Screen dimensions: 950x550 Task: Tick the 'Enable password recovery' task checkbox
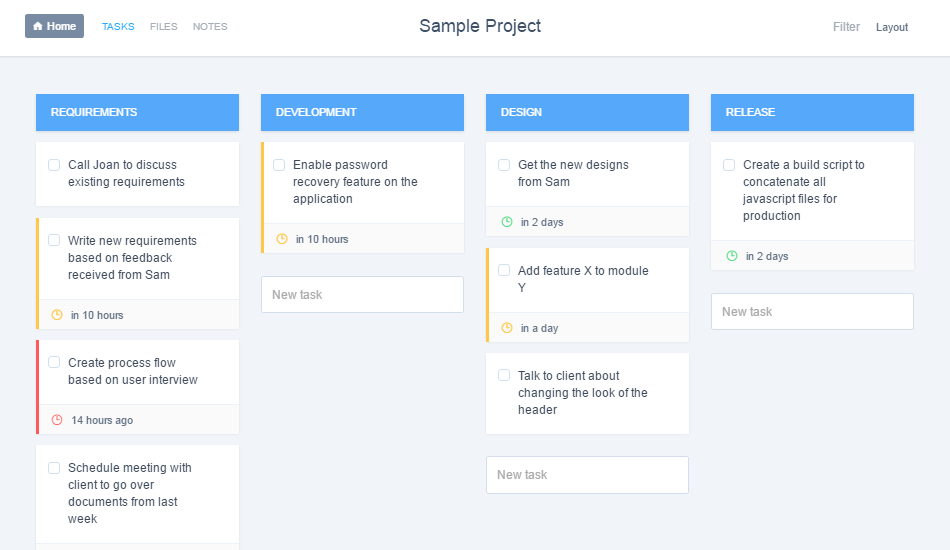click(279, 165)
